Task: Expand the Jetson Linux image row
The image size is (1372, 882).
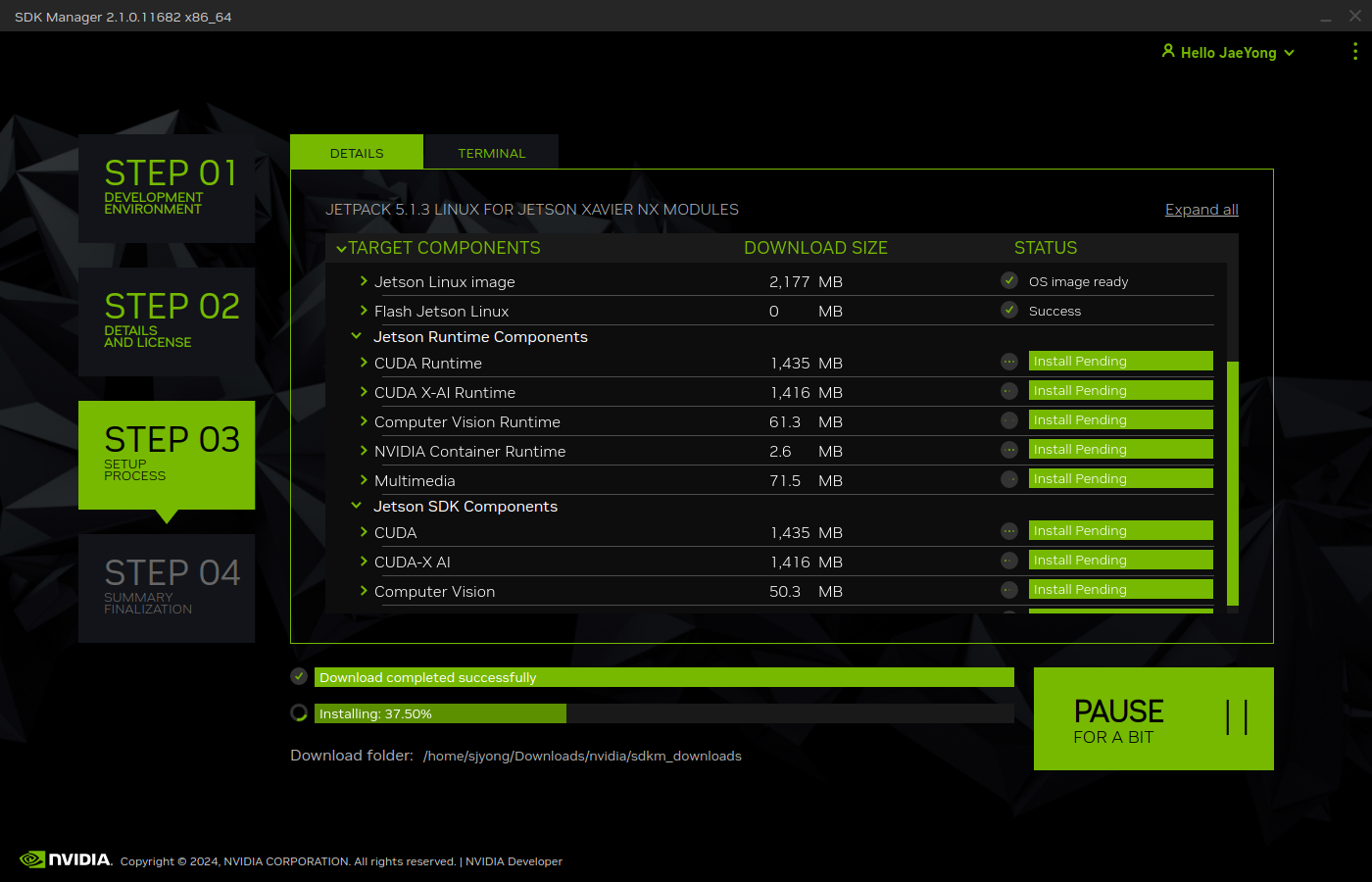Action: [x=364, y=281]
